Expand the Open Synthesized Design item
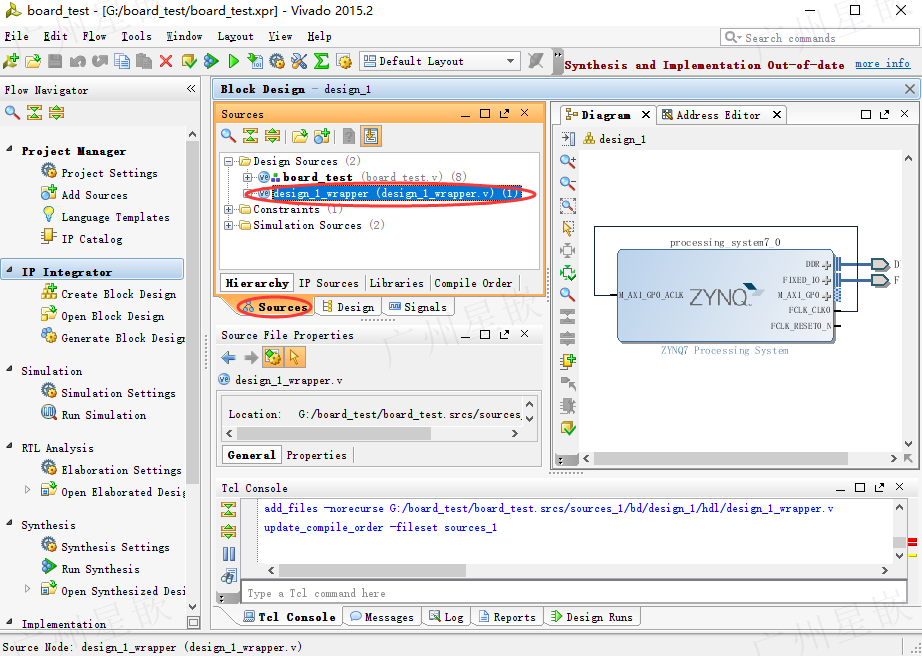Image resolution: width=922 pixels, height=656 pixels. pyautogui.click(x=27, y=588)
